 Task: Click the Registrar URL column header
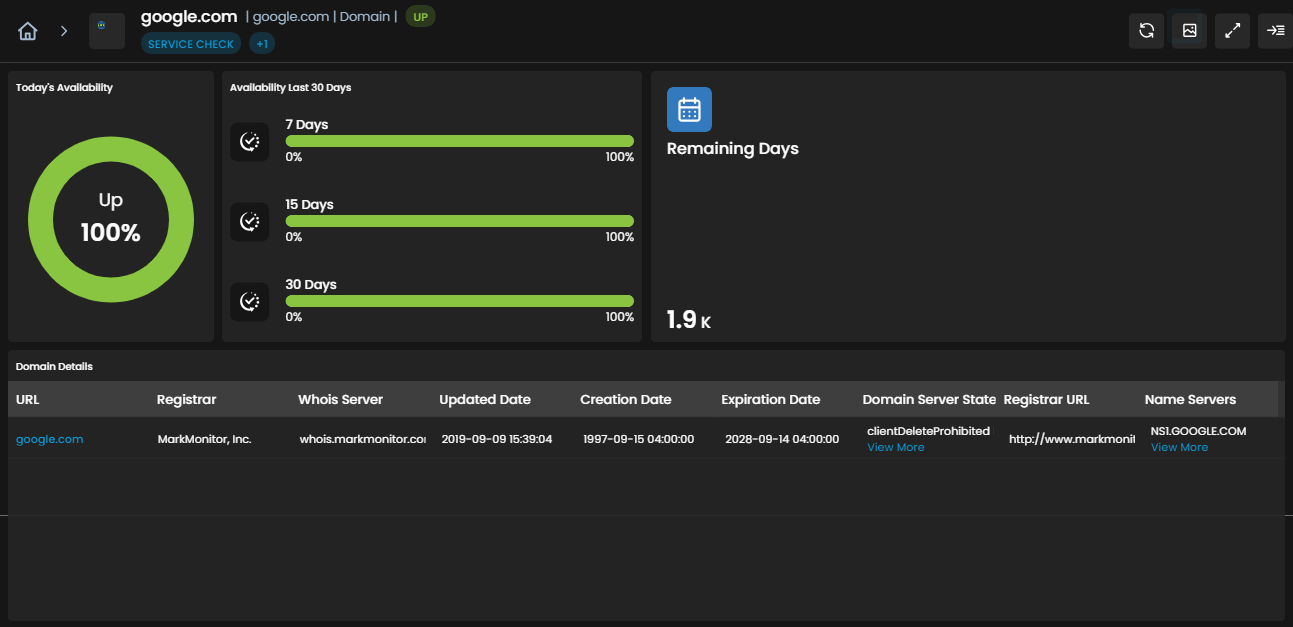(x=1046, y=399)
